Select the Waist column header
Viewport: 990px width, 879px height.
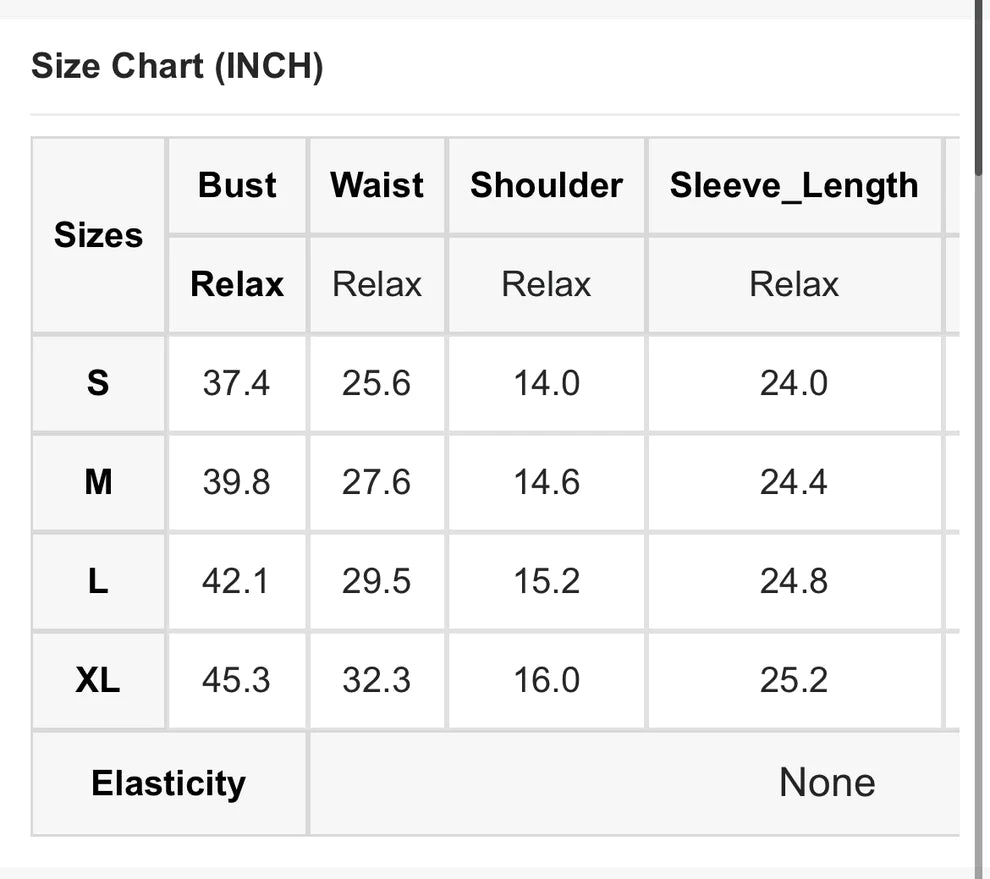coord(377,185)
